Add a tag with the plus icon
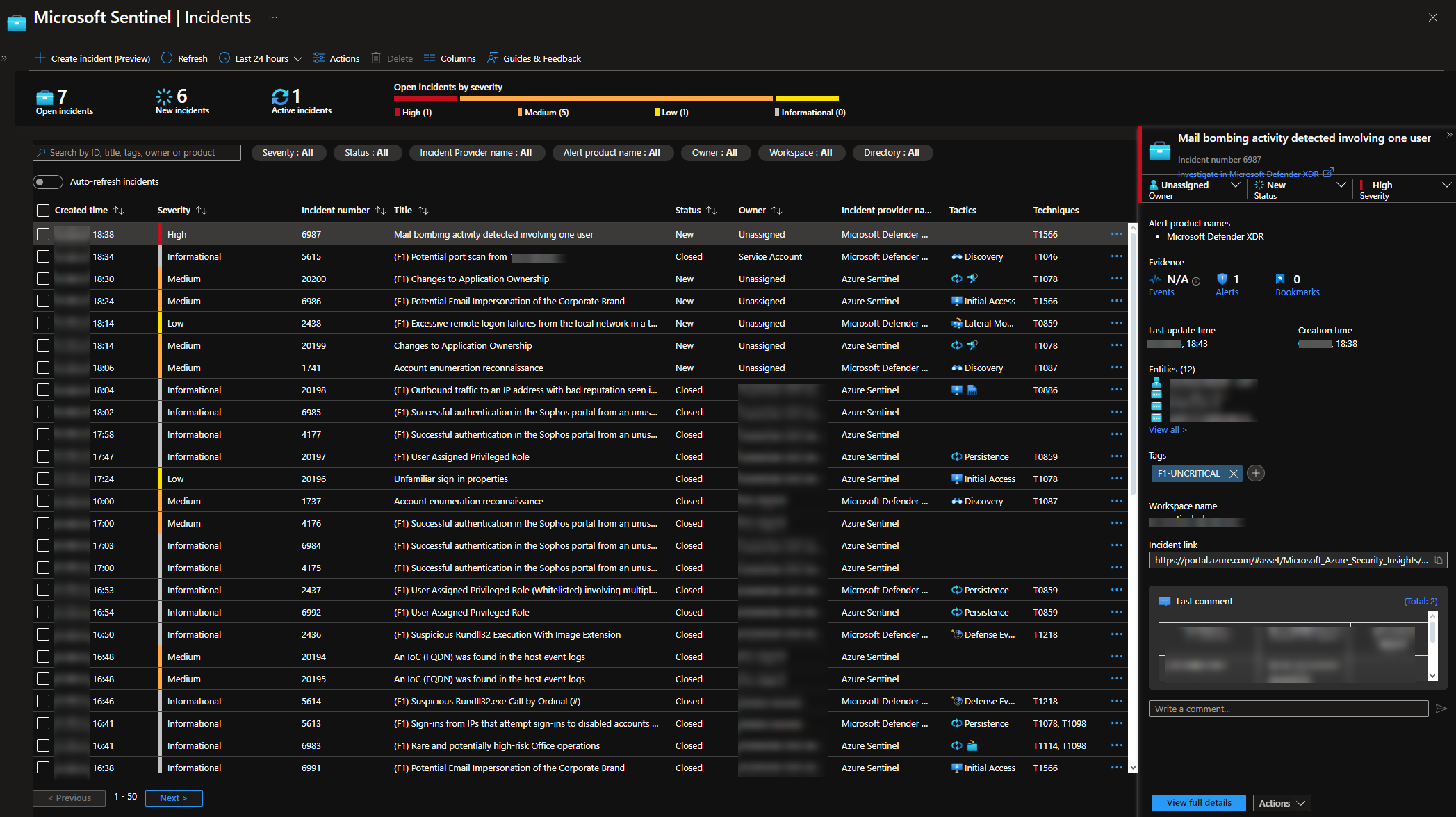This screenshot has height=817, width=1456. [1255, 474]
